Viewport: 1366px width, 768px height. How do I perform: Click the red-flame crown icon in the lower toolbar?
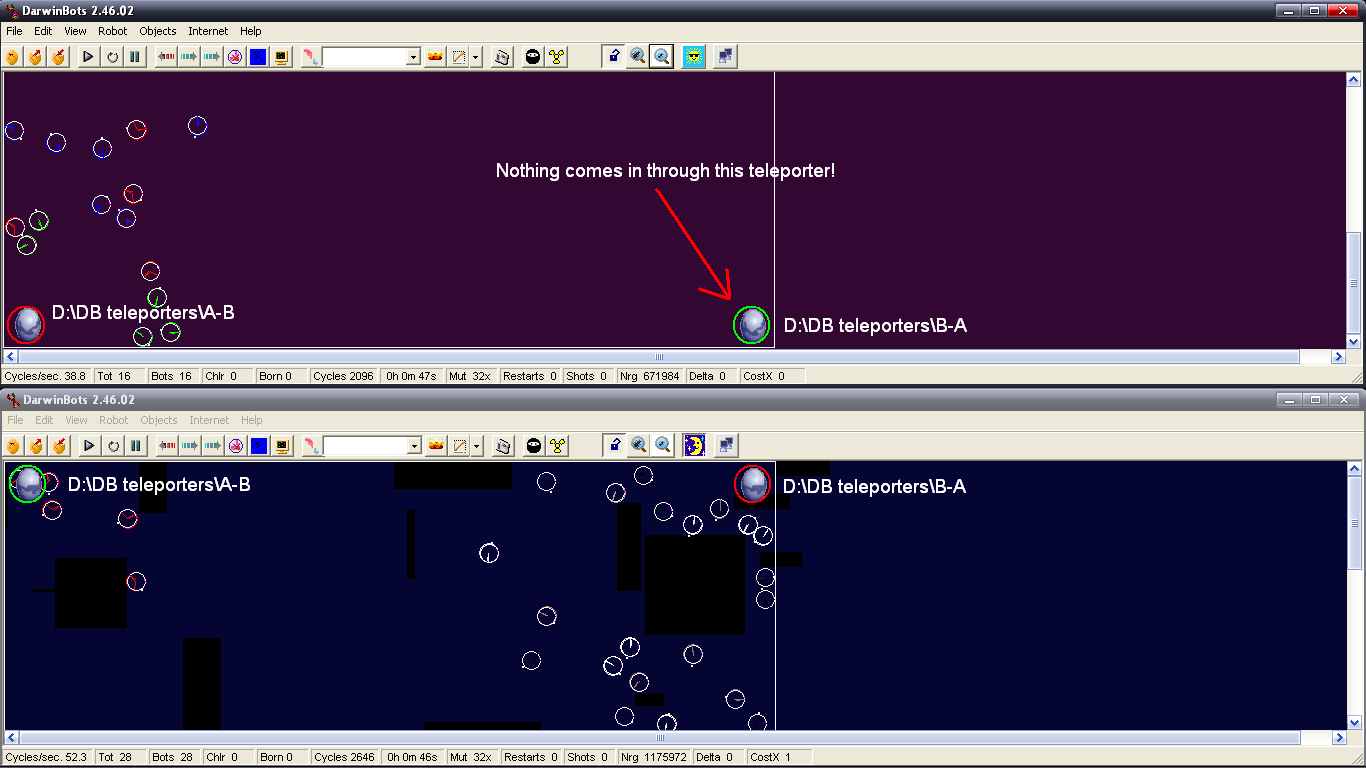pyautogui.click(x=435, y=446)
